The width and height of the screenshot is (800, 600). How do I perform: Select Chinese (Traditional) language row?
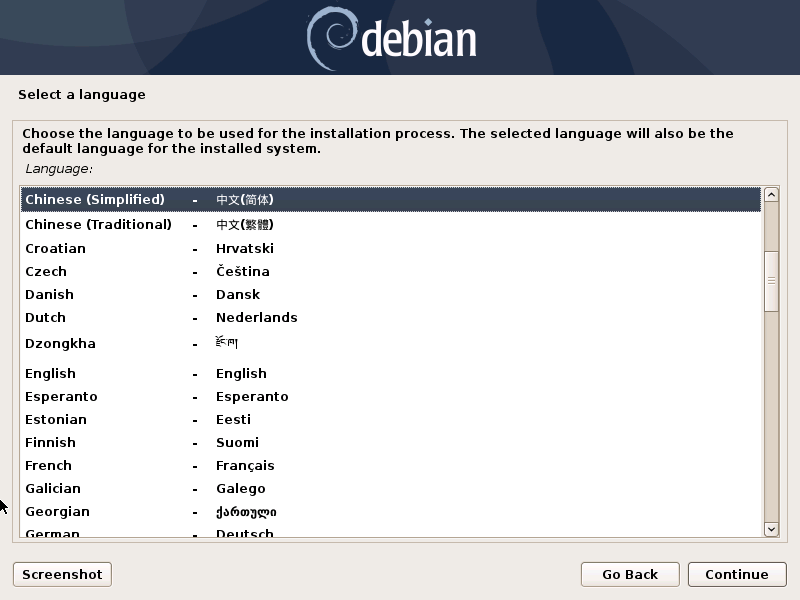click(391, 224)
